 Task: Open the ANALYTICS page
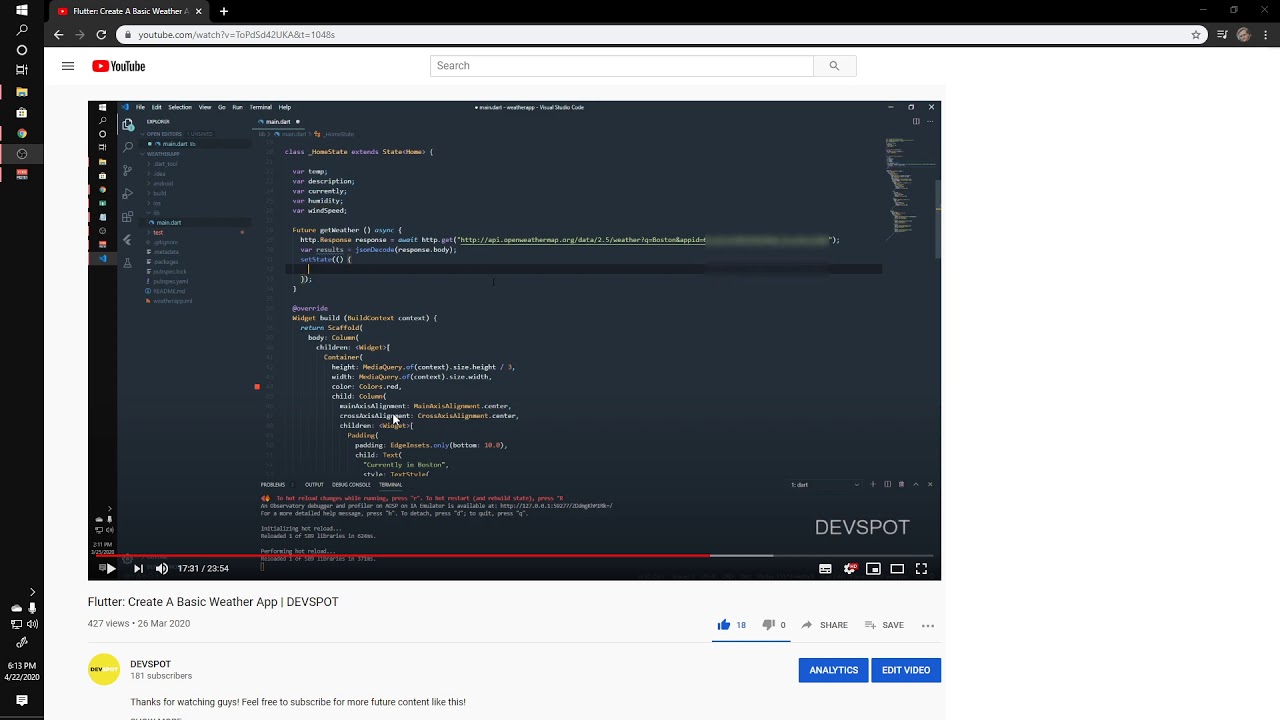[x=834, y=670]
